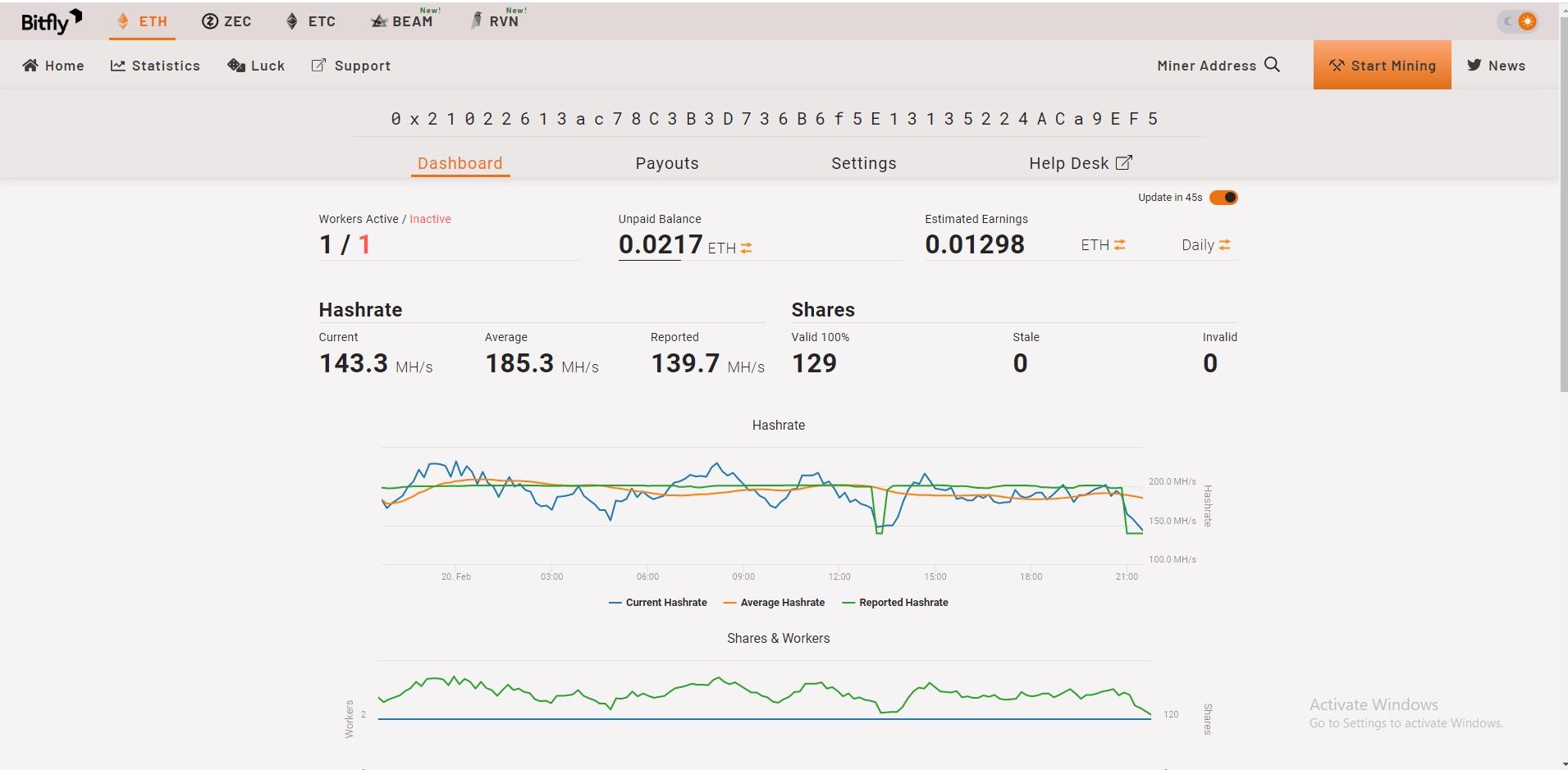The image size is (1568, 770).
Task: Click the Ravencoin logo icon
Action: tap(475, 21)
